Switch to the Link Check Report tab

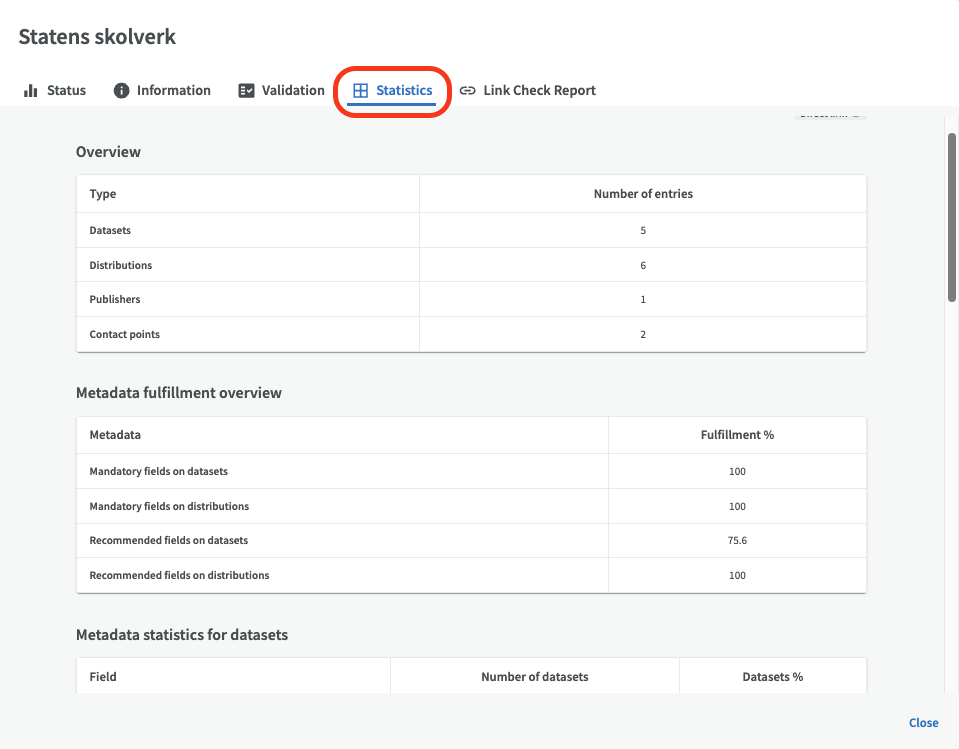pyautogui.click(x=539, y=91)
